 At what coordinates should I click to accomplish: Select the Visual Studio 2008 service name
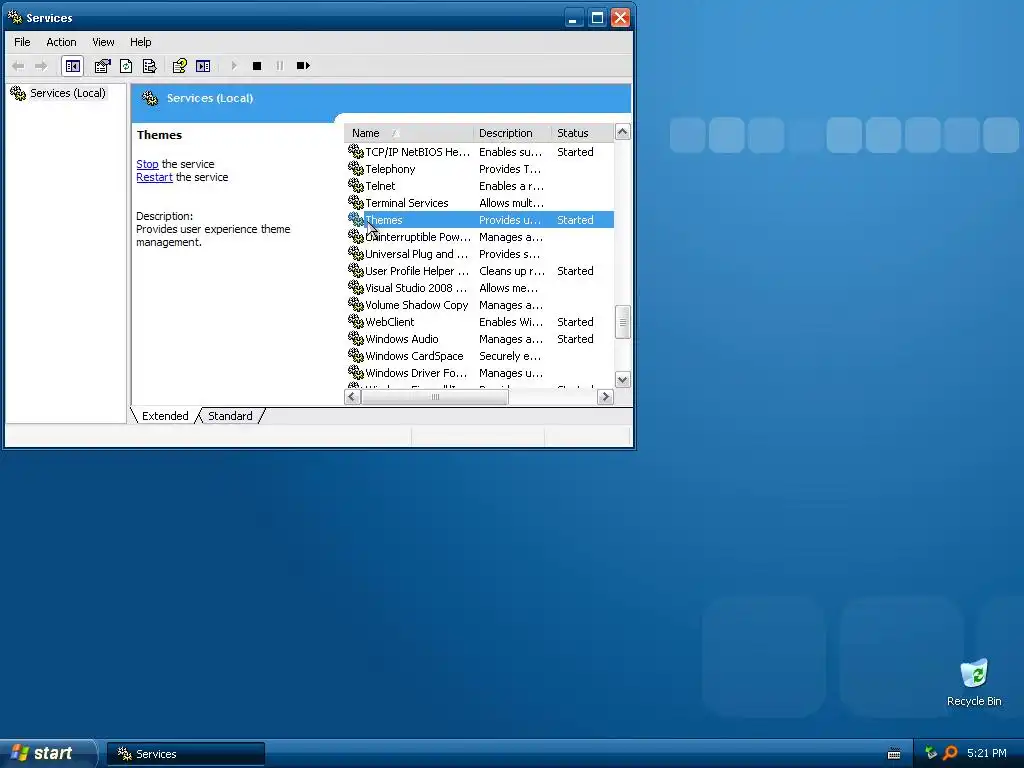416,288
